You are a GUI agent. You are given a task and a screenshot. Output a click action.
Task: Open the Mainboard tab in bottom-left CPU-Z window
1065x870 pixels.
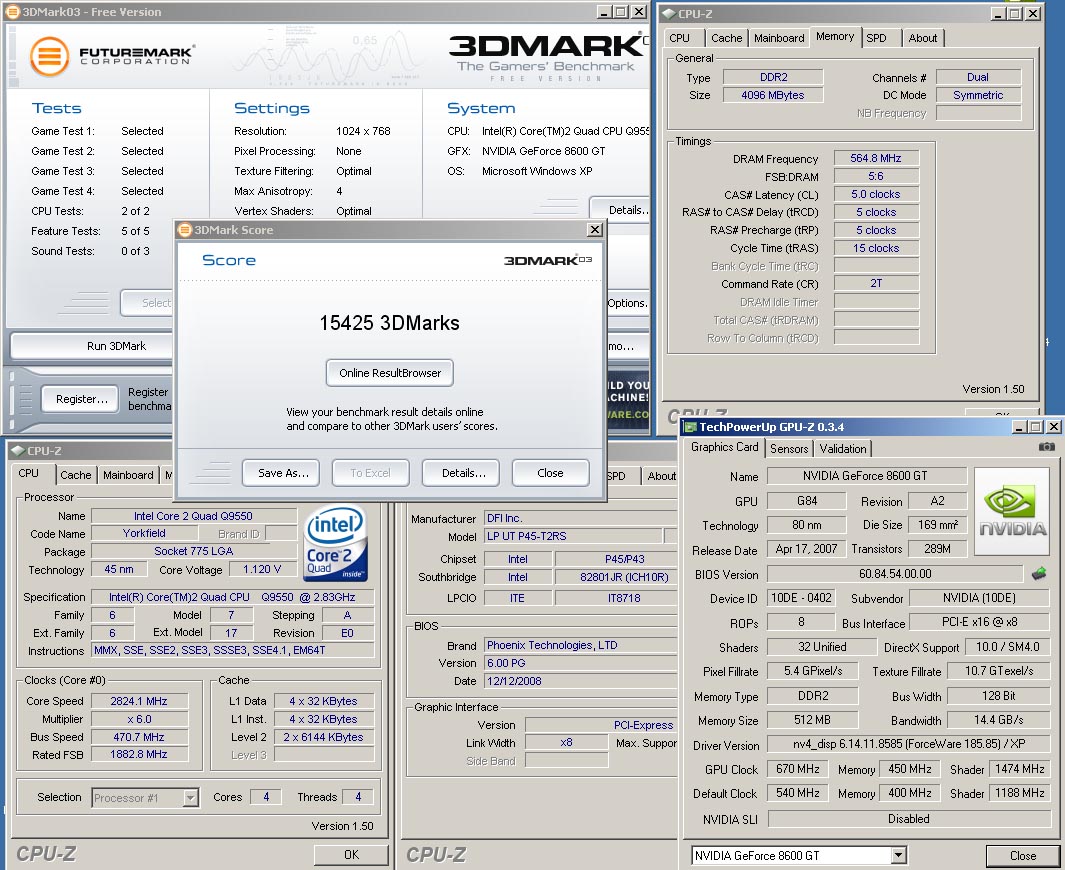(128, 475)
